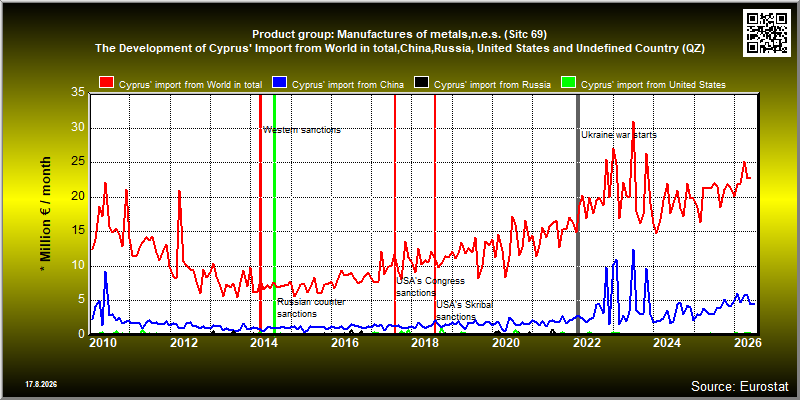Click the y-axis value 30

pyautogui.click(x=78, y=128)
